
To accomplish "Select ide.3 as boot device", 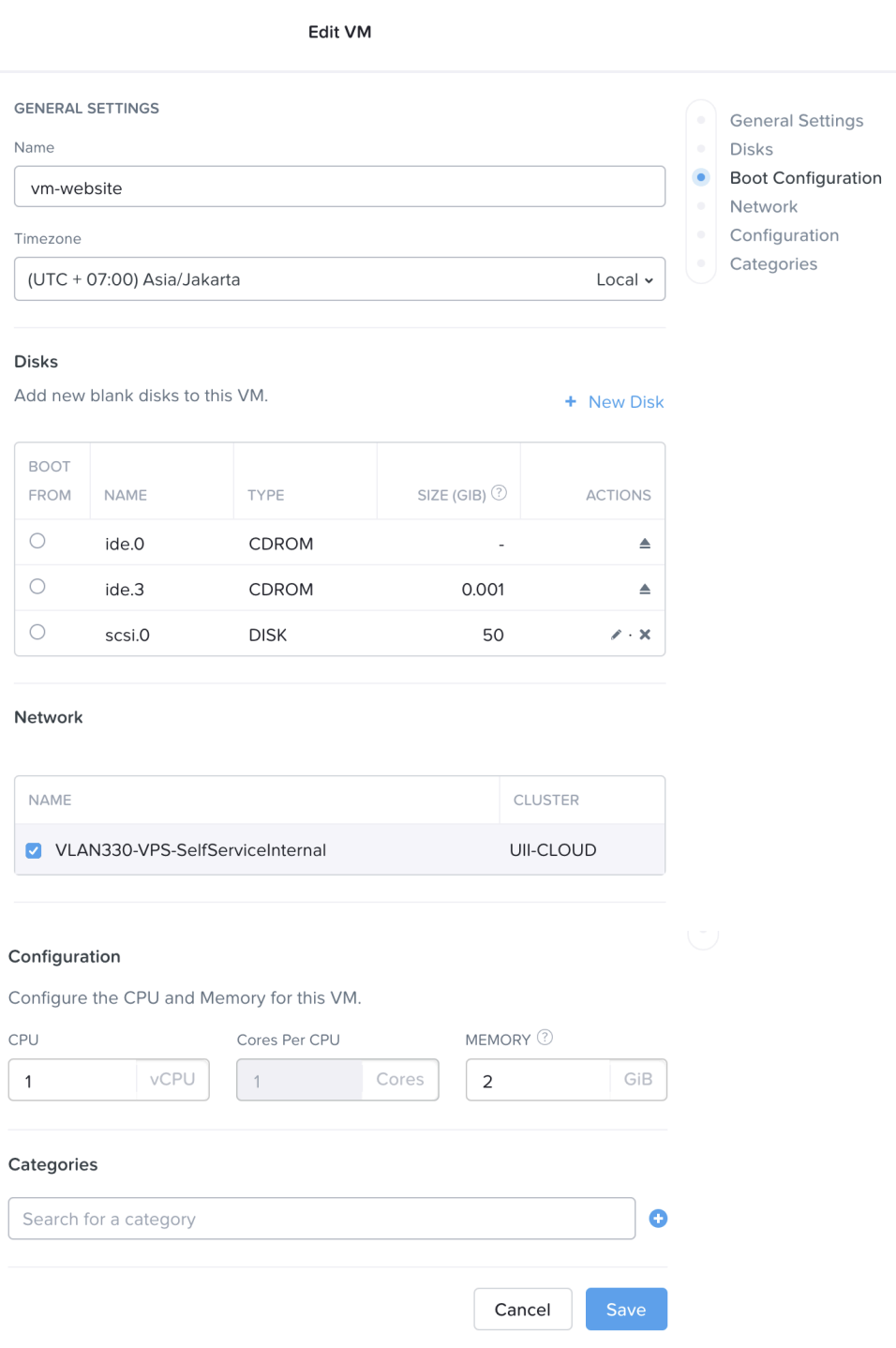I will [x=37, y=587].
